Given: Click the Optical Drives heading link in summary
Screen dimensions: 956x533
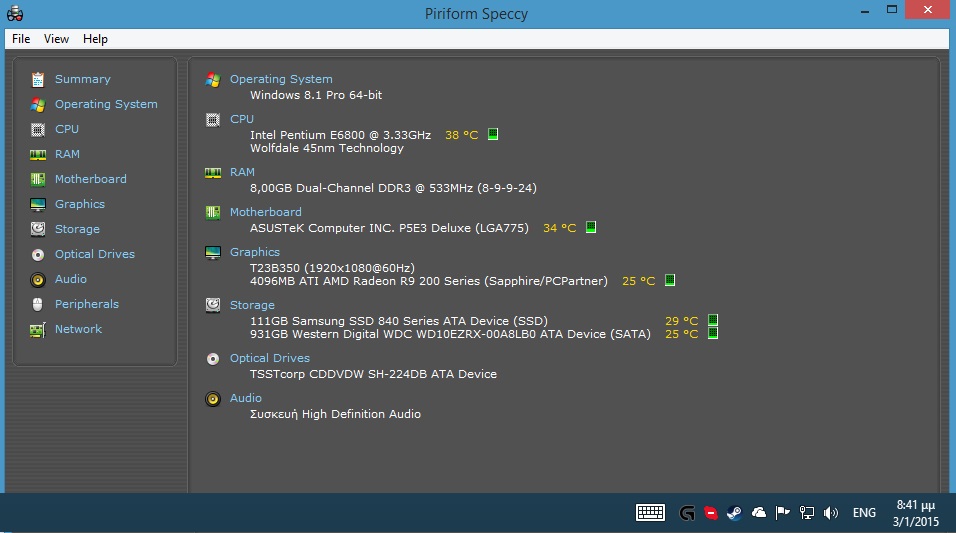Looking at the screenshot, I should [269, 359].
